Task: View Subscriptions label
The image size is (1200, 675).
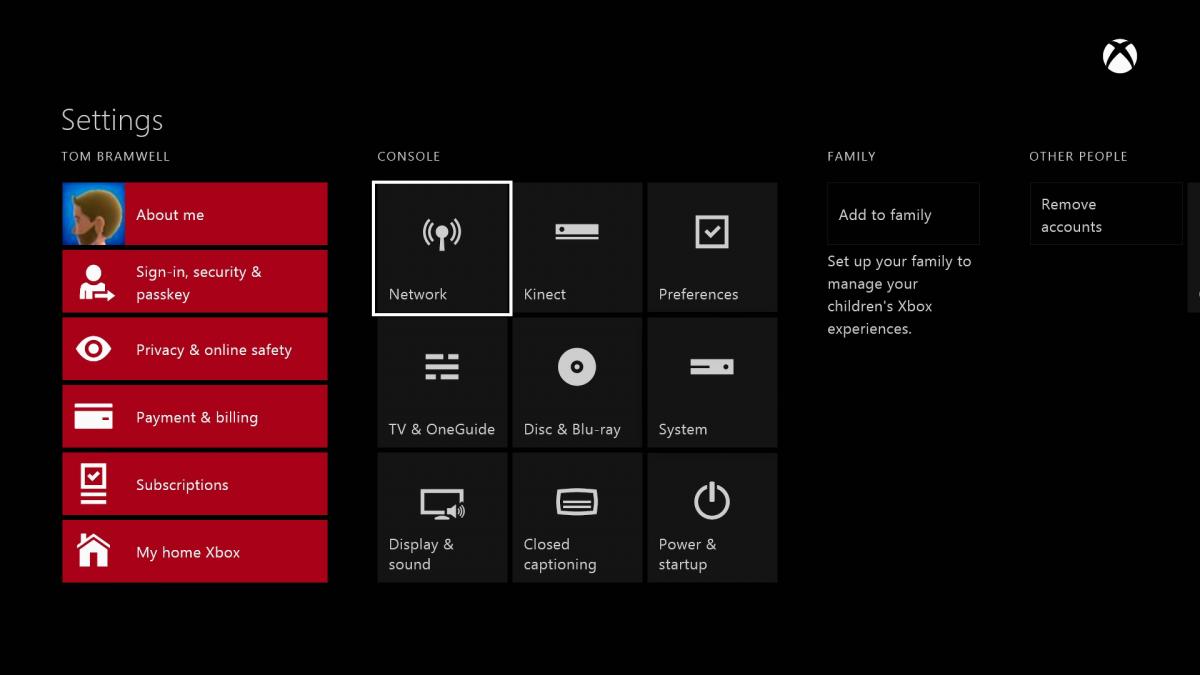Action: coord(182,485)
